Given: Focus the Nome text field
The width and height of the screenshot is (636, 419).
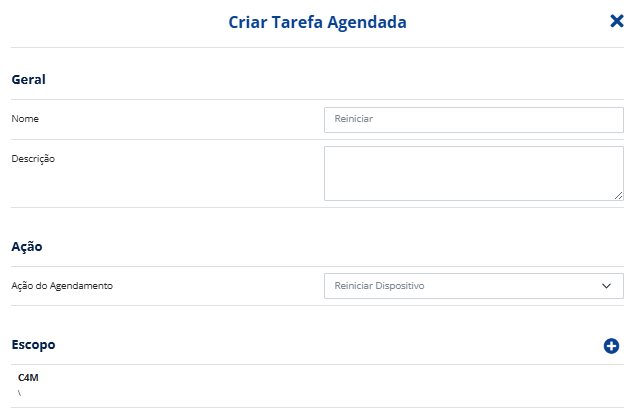Looking at the screenshot, I should (473, 119).
